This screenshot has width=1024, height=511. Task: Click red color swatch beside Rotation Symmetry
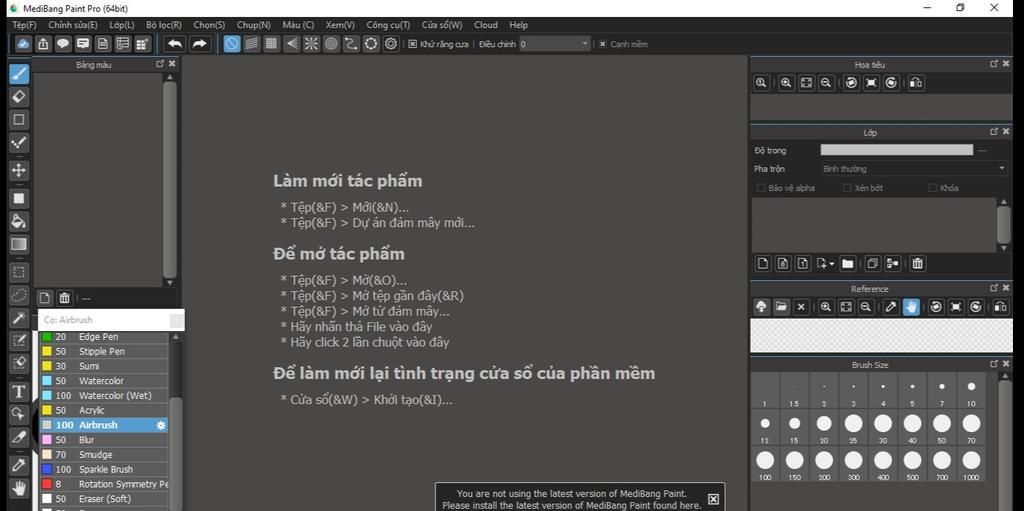46,484
